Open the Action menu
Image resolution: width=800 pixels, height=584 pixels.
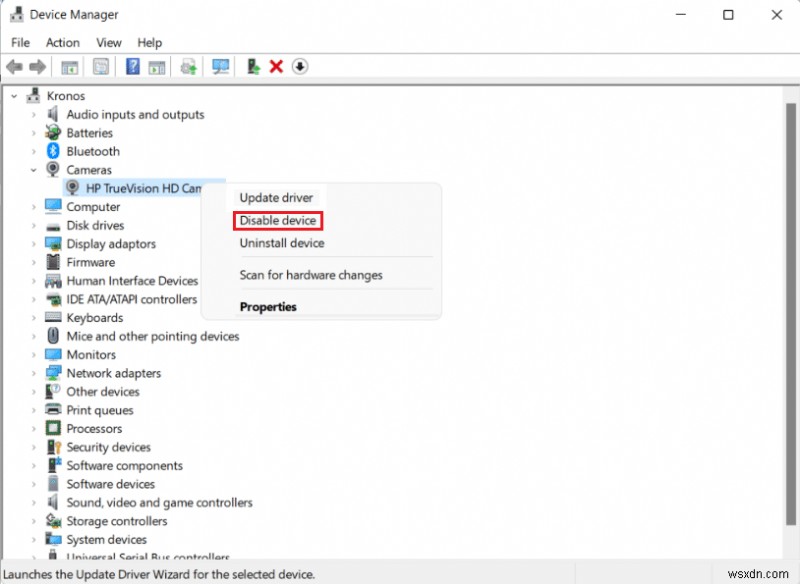coord(62,42)
